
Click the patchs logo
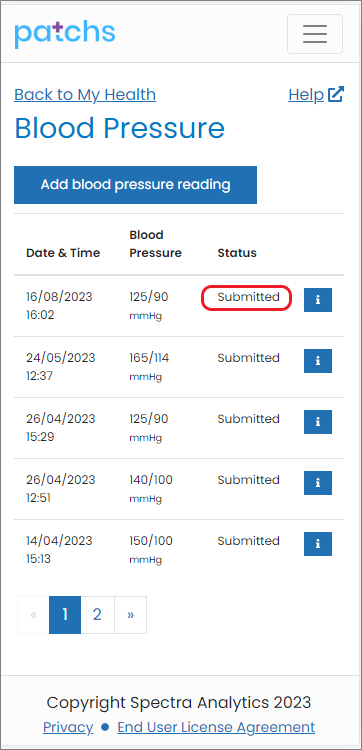tap(65, 33)
